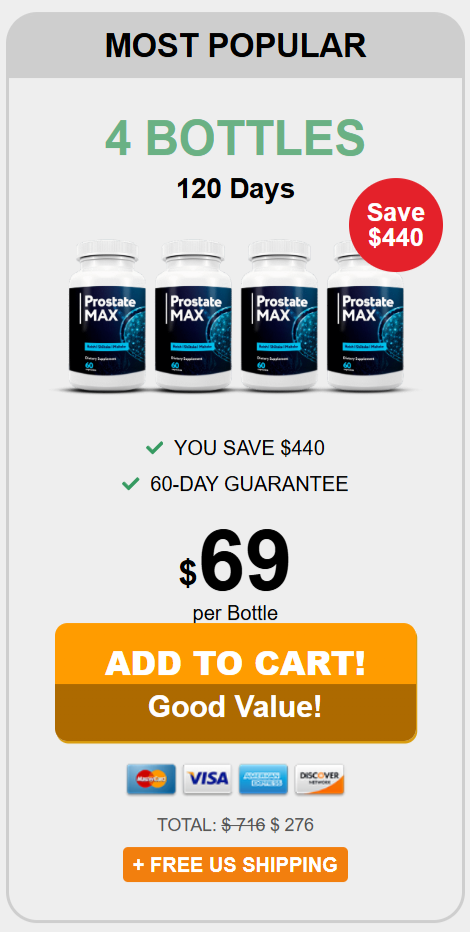Click the 4 BOTTLES green heading
Screen dimensions: 470x932
pos(235,137)
